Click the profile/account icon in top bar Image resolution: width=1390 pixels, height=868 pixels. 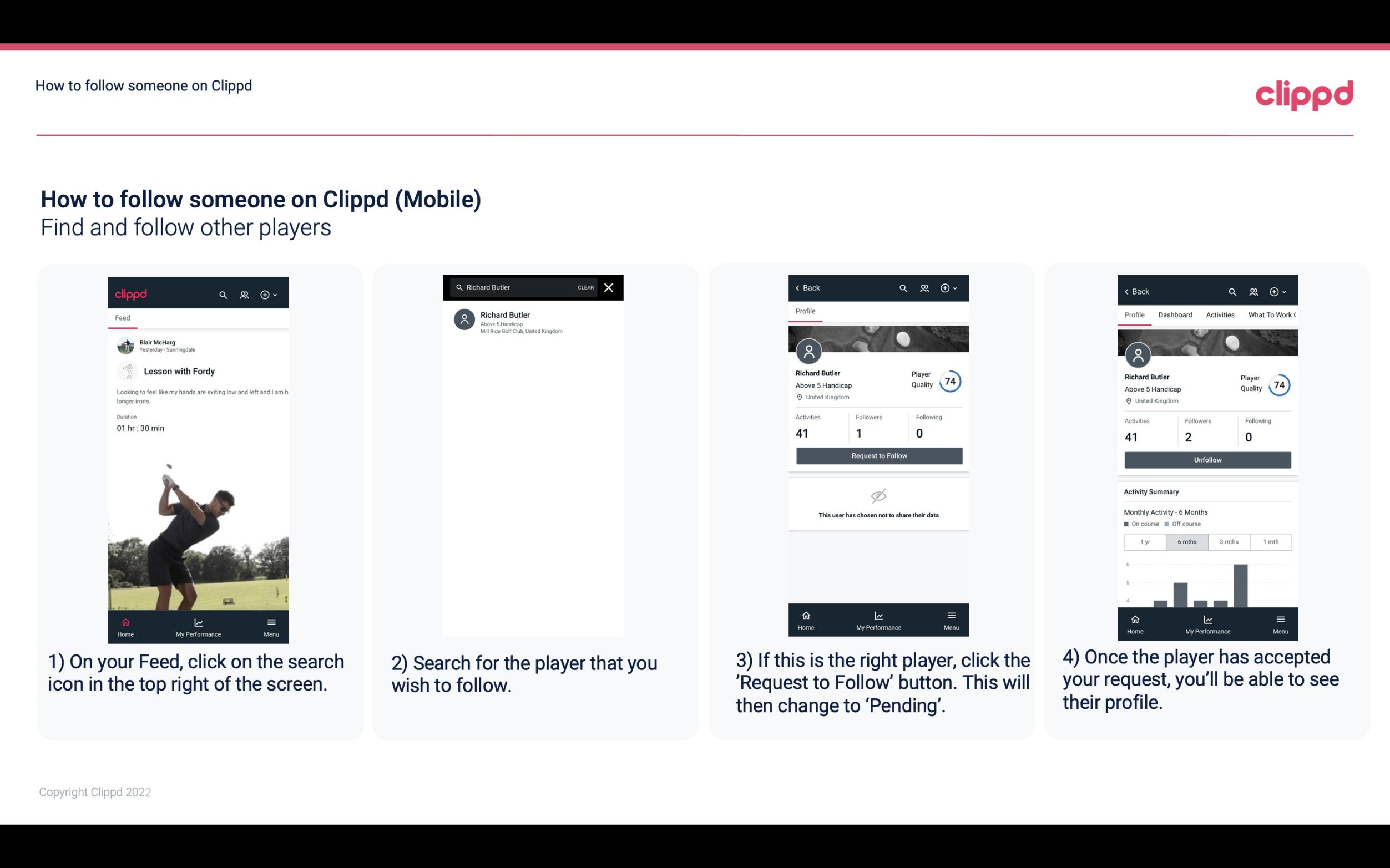[x=244, y=294]
